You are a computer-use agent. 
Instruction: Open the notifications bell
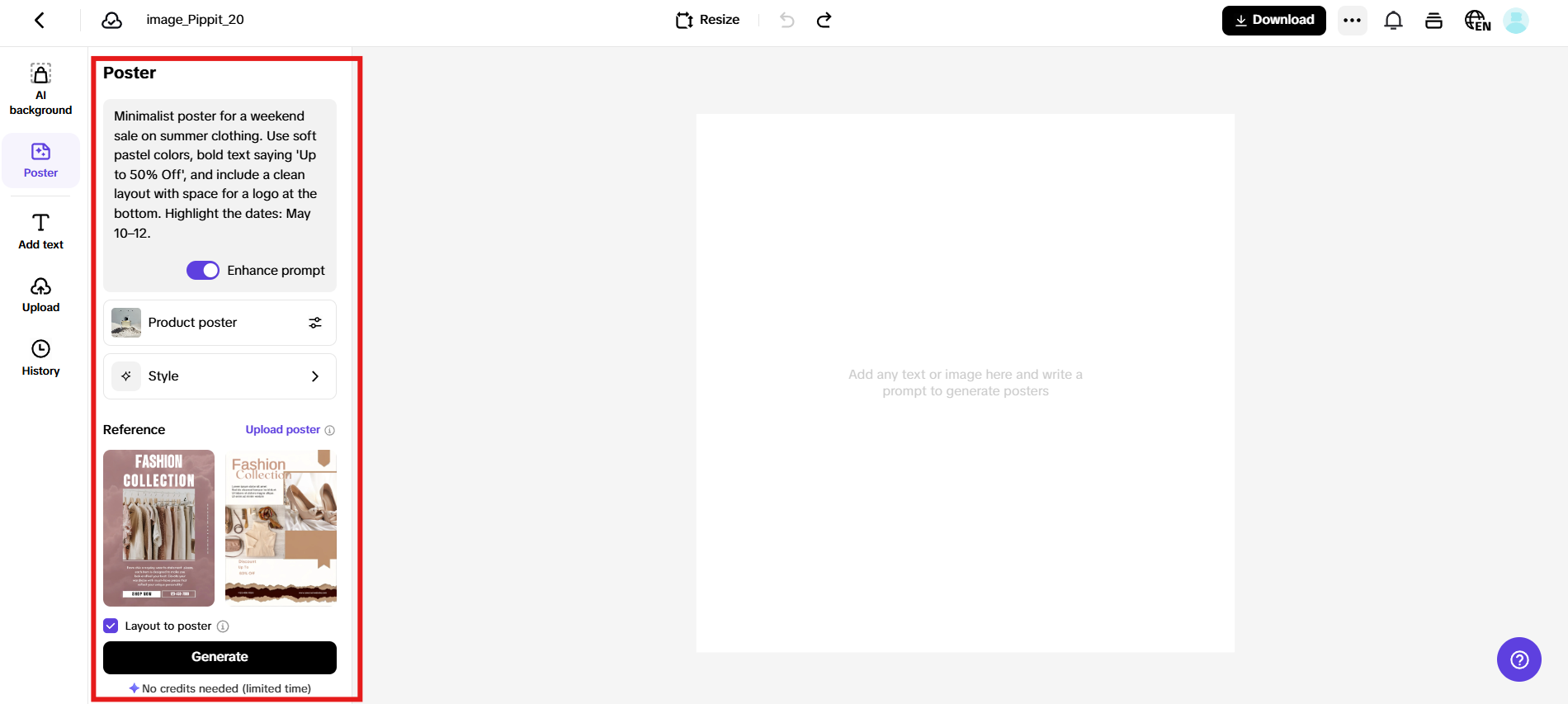click(x=1393, y=21)
